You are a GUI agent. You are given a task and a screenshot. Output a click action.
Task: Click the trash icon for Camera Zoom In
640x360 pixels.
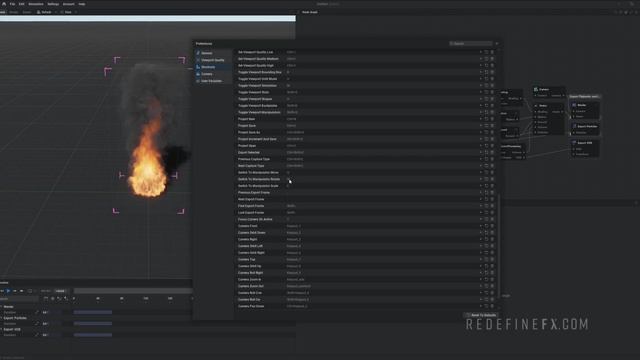[492, 280]
